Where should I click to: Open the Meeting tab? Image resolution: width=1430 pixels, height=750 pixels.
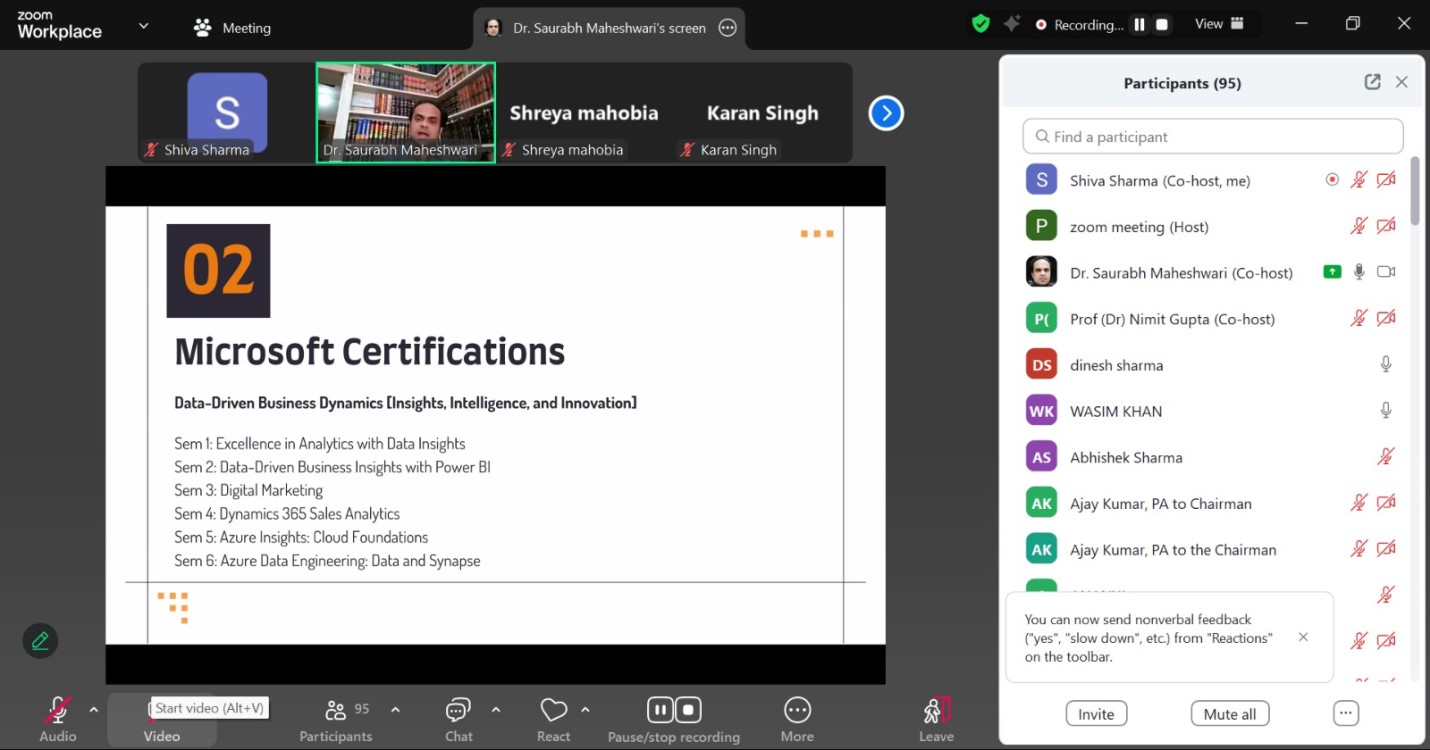[x=232, y=28]
